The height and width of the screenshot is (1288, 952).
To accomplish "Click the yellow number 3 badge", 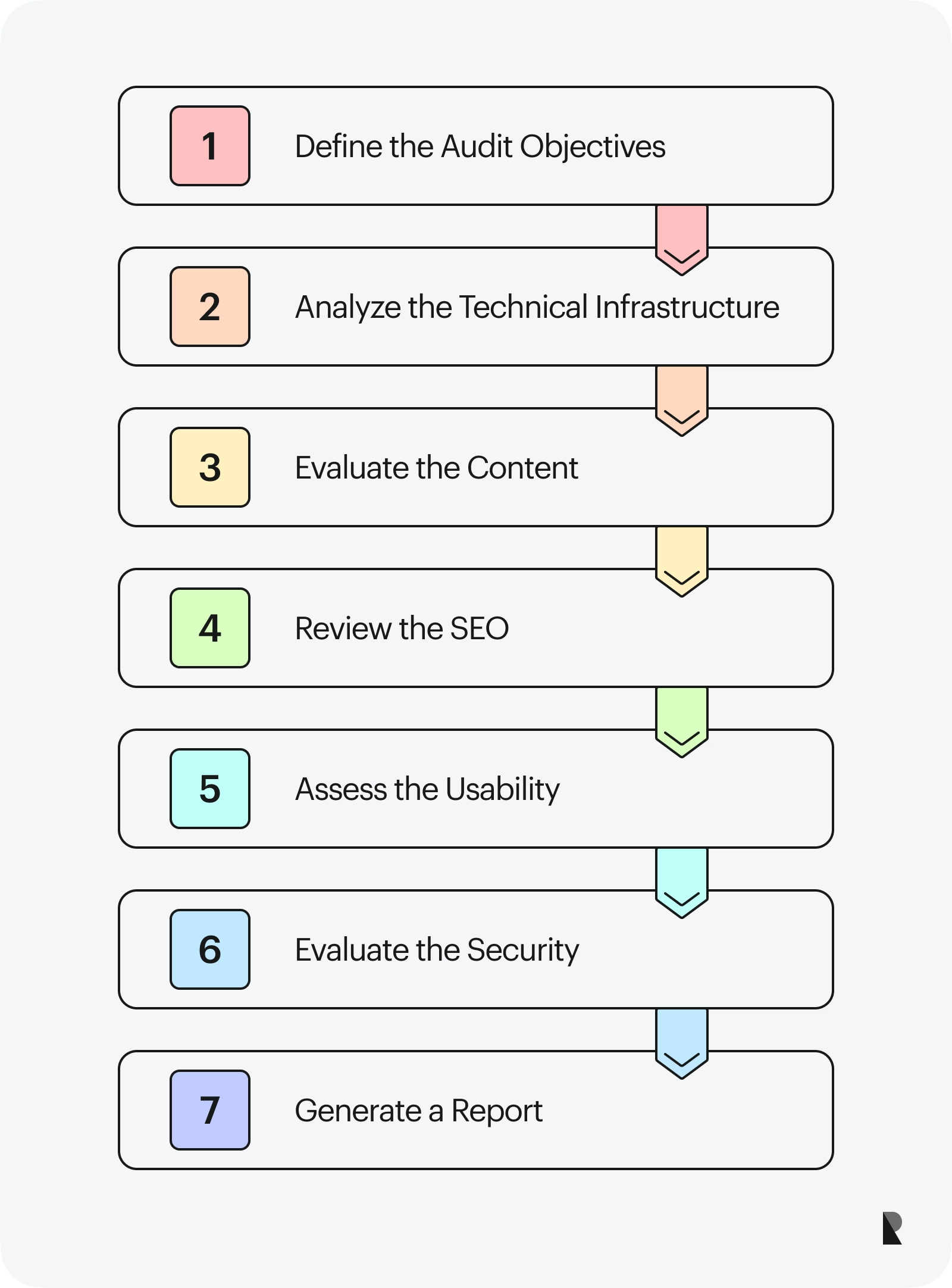I will coord(209,467).
